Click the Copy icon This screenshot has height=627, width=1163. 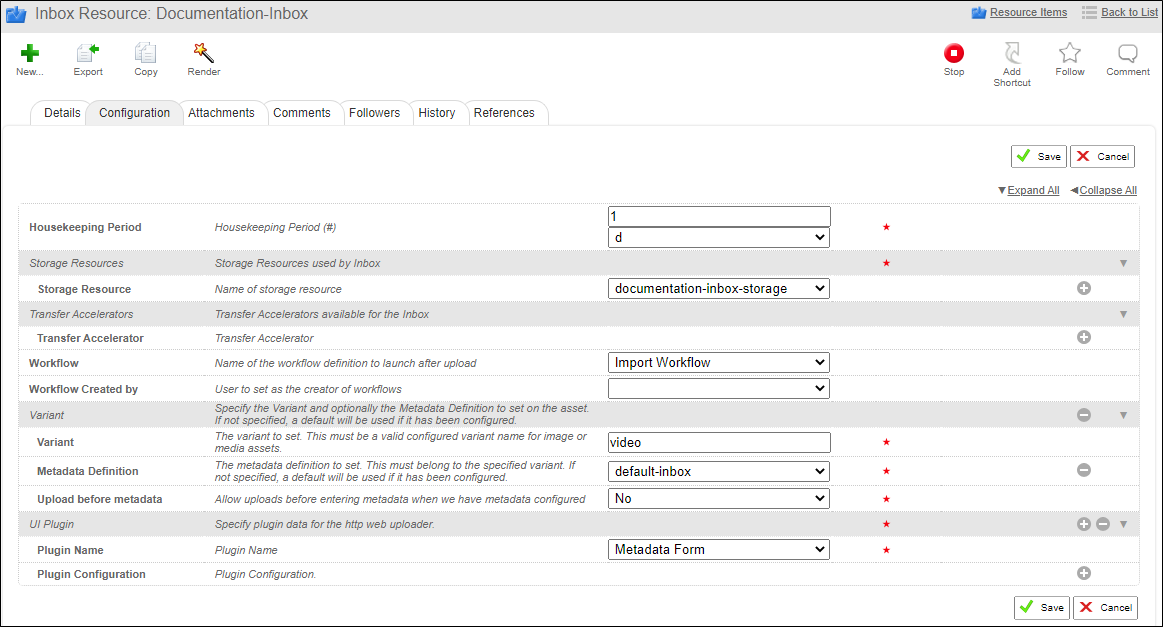coord(145,52)
